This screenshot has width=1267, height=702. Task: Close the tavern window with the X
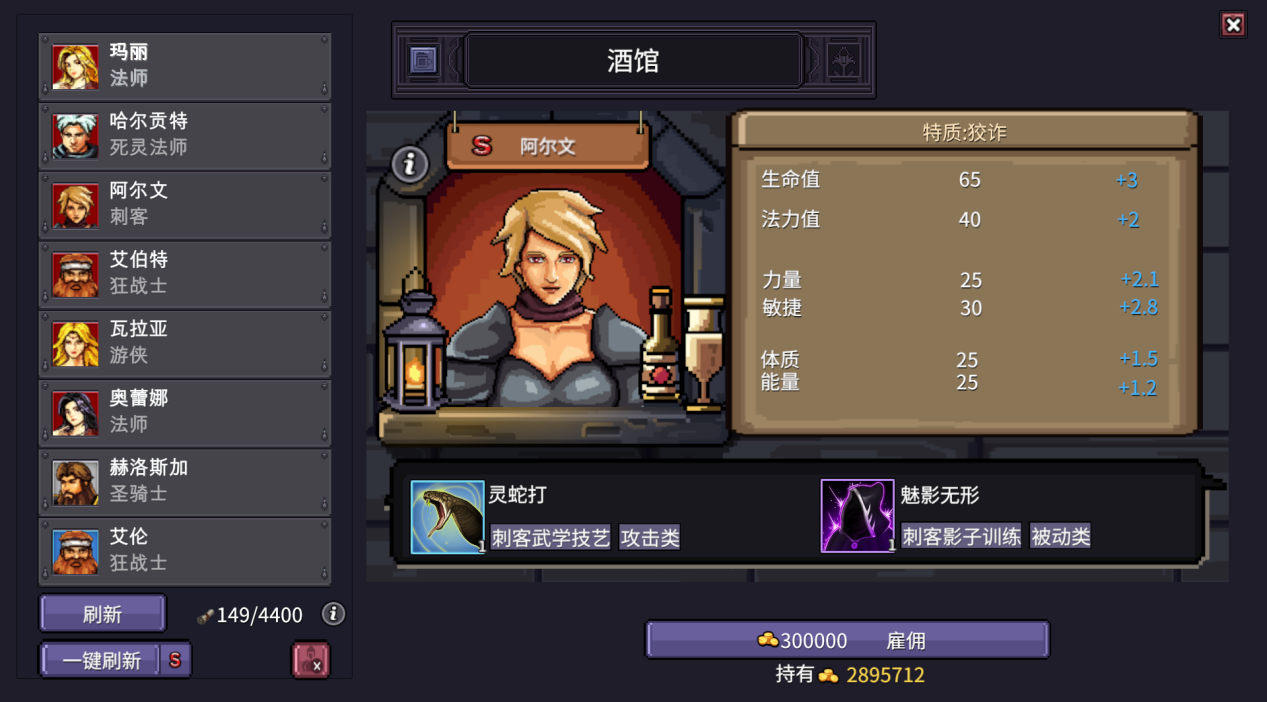point(1233,25)
